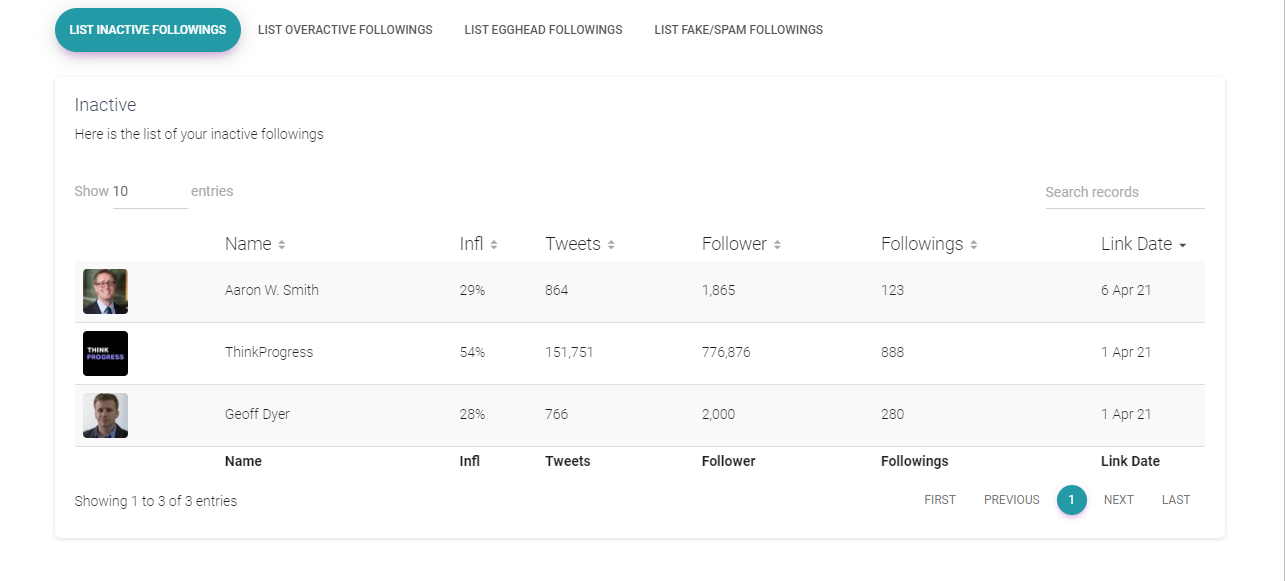View the List Fake/Spam Followings tab
Image resolution: width=1285 pixels, height=581 pixels.
click(738, 30)
